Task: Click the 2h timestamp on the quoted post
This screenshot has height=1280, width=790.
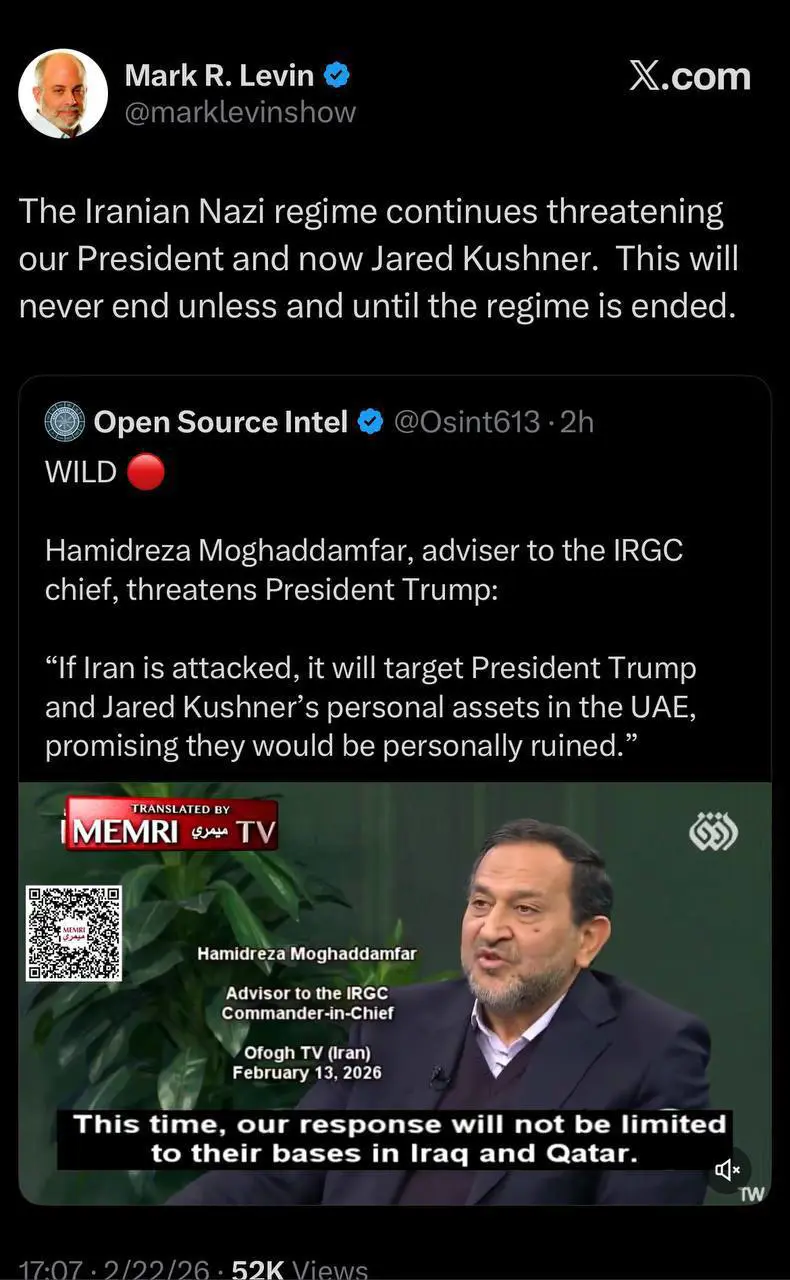Action: (x=577, y=423)
